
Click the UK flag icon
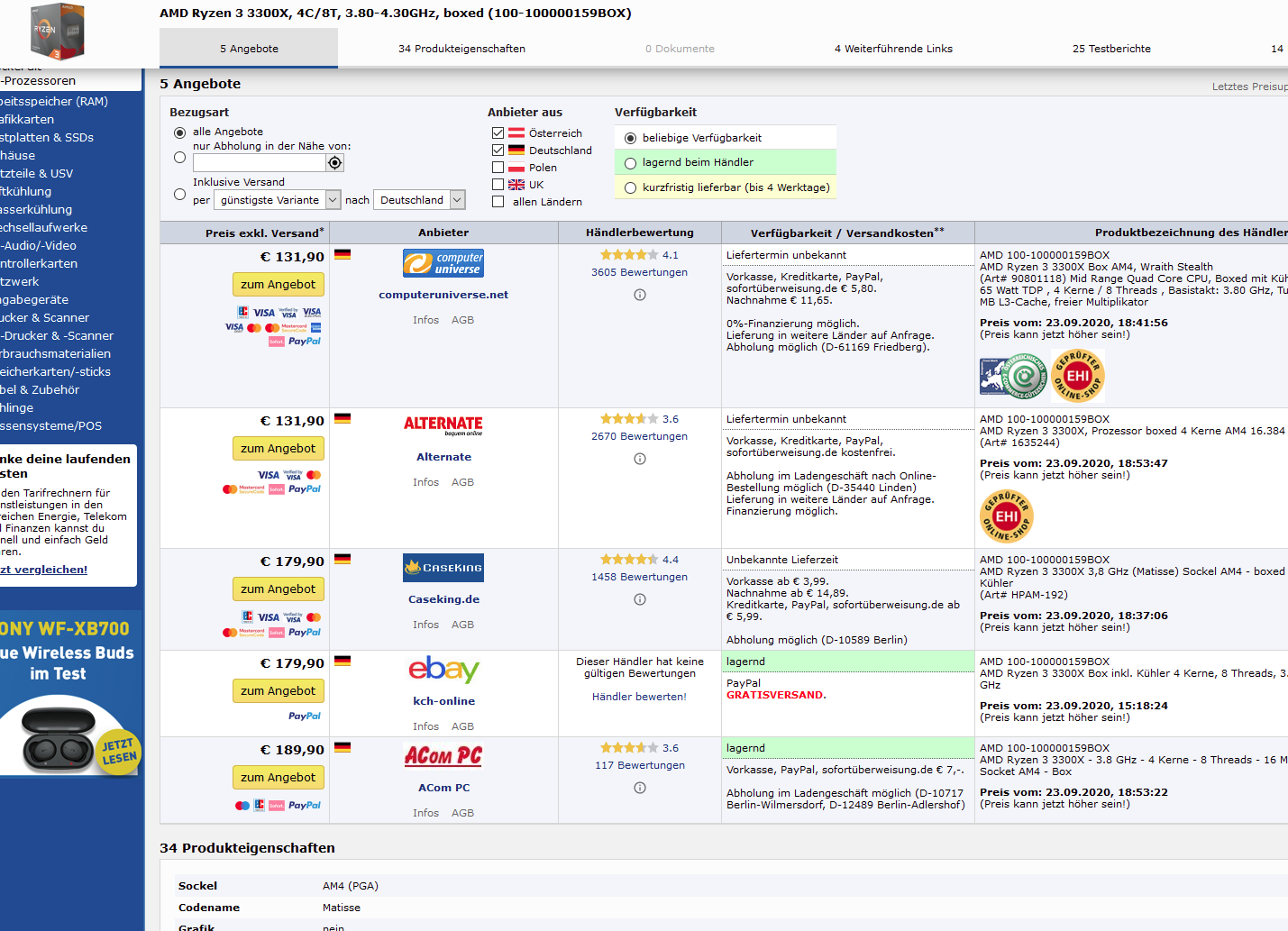click(x=516, y=184)
